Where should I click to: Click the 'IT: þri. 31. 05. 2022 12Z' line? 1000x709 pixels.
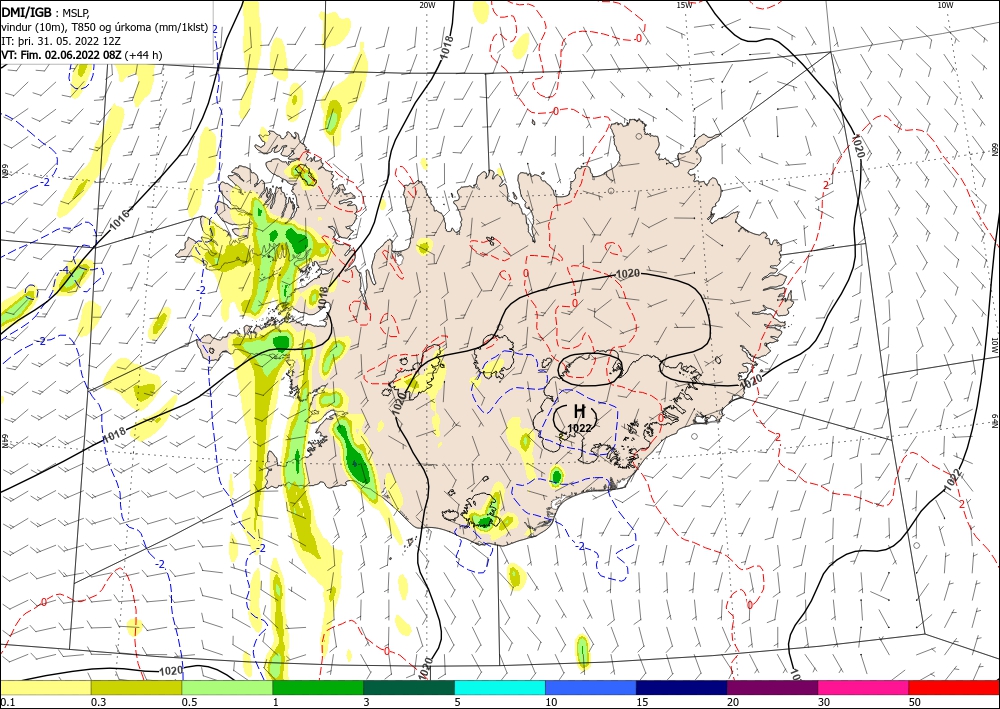point(61,40)
